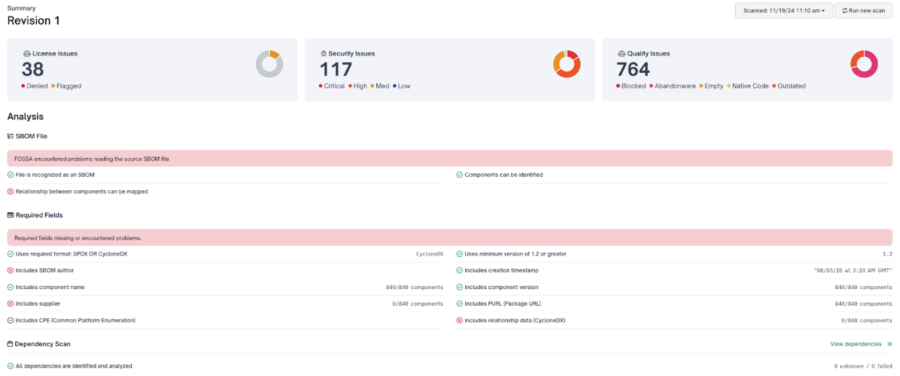Click red X beside Relationship between components
900x376 pixels.
(10, 191)
